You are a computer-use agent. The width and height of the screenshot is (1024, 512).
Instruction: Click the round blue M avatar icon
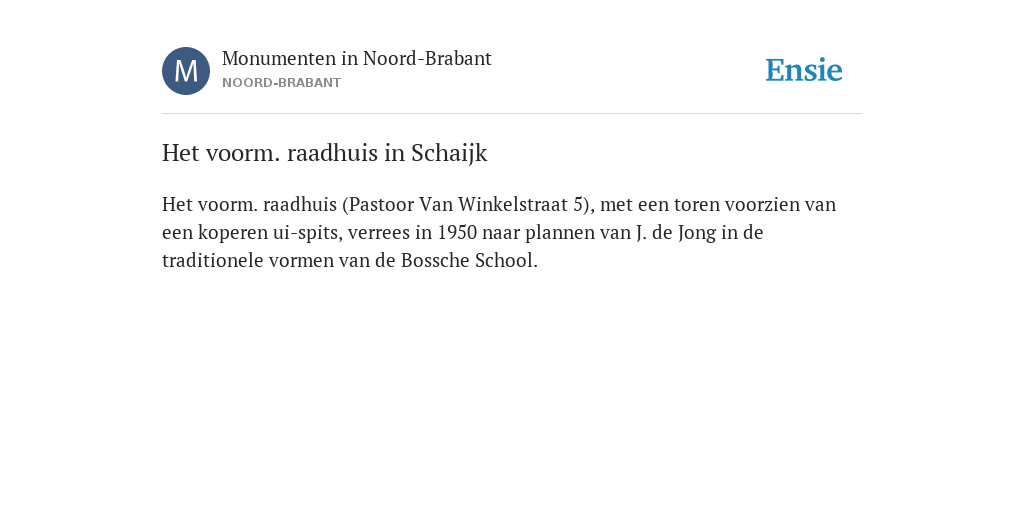click(186, 71)
